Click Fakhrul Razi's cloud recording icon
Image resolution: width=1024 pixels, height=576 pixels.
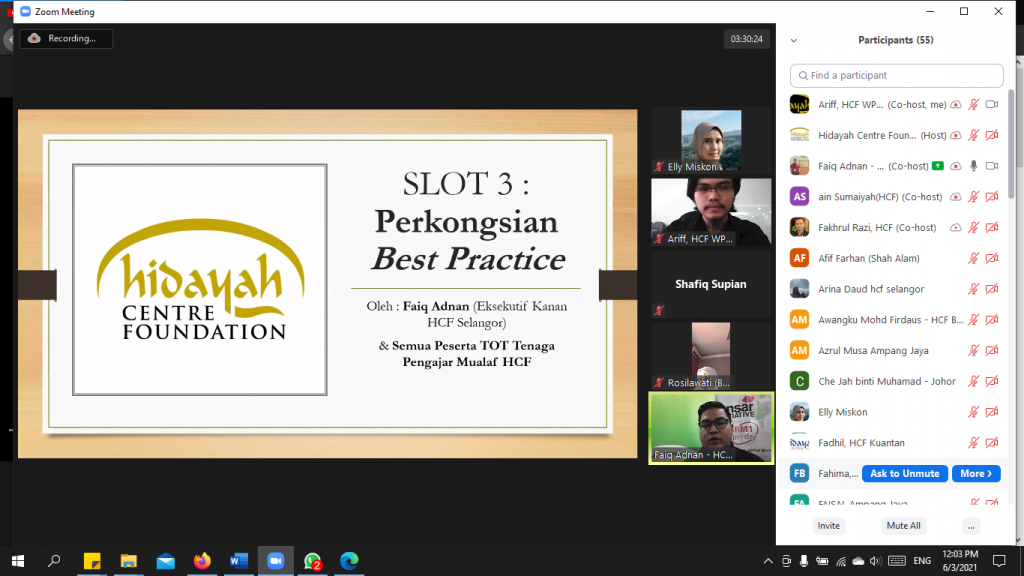tap(955, 227)
